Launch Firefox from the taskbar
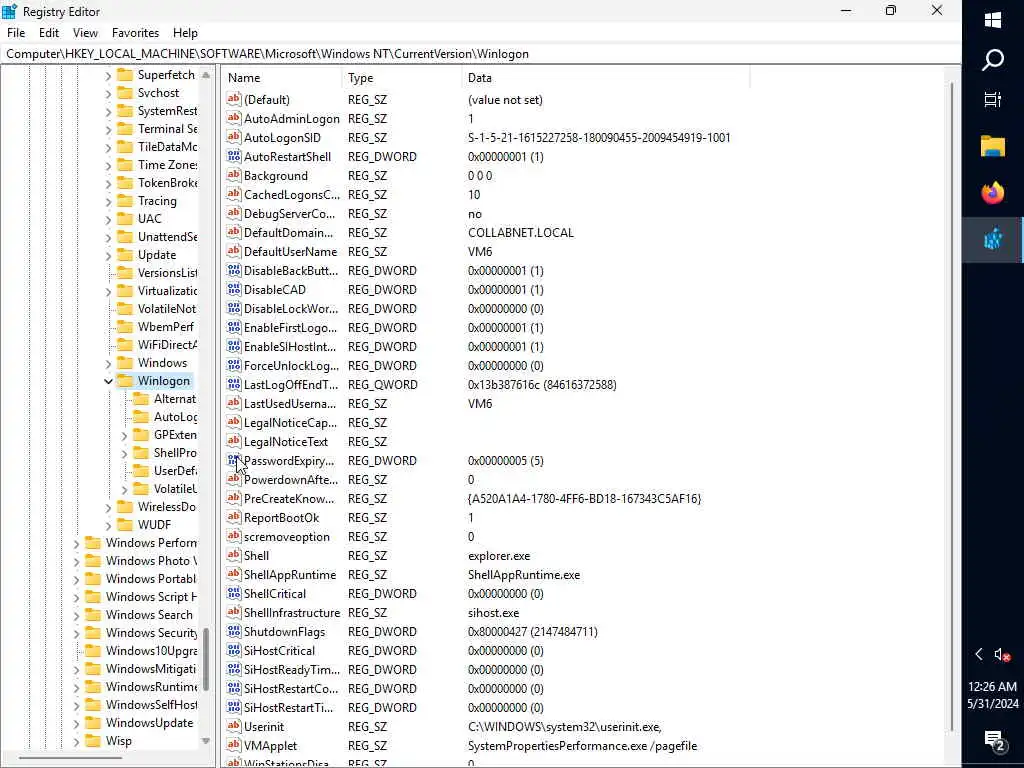The height and width of the screenshot is (768, 1024). point(993,193)
